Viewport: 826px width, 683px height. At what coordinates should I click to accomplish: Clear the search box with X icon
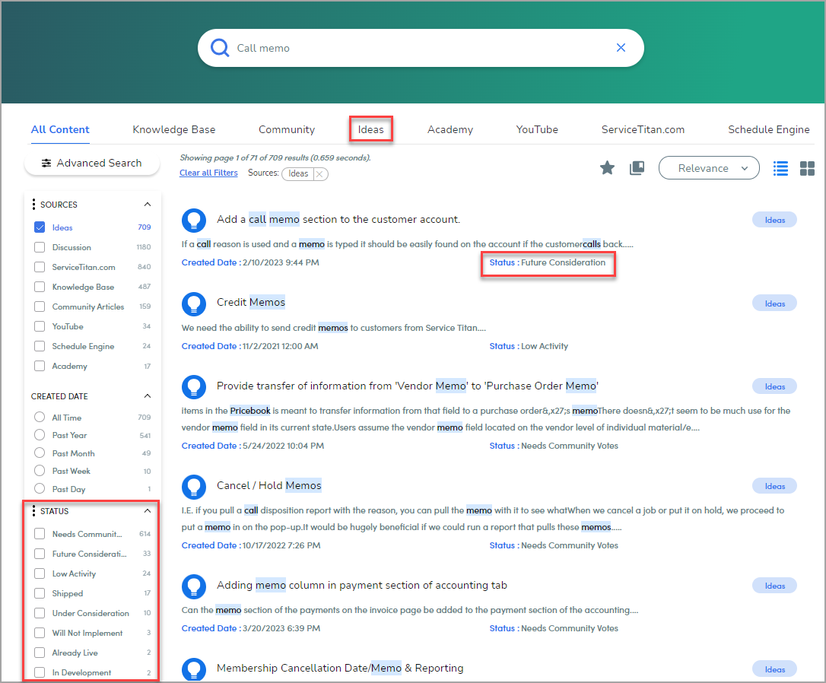point(621,48)
